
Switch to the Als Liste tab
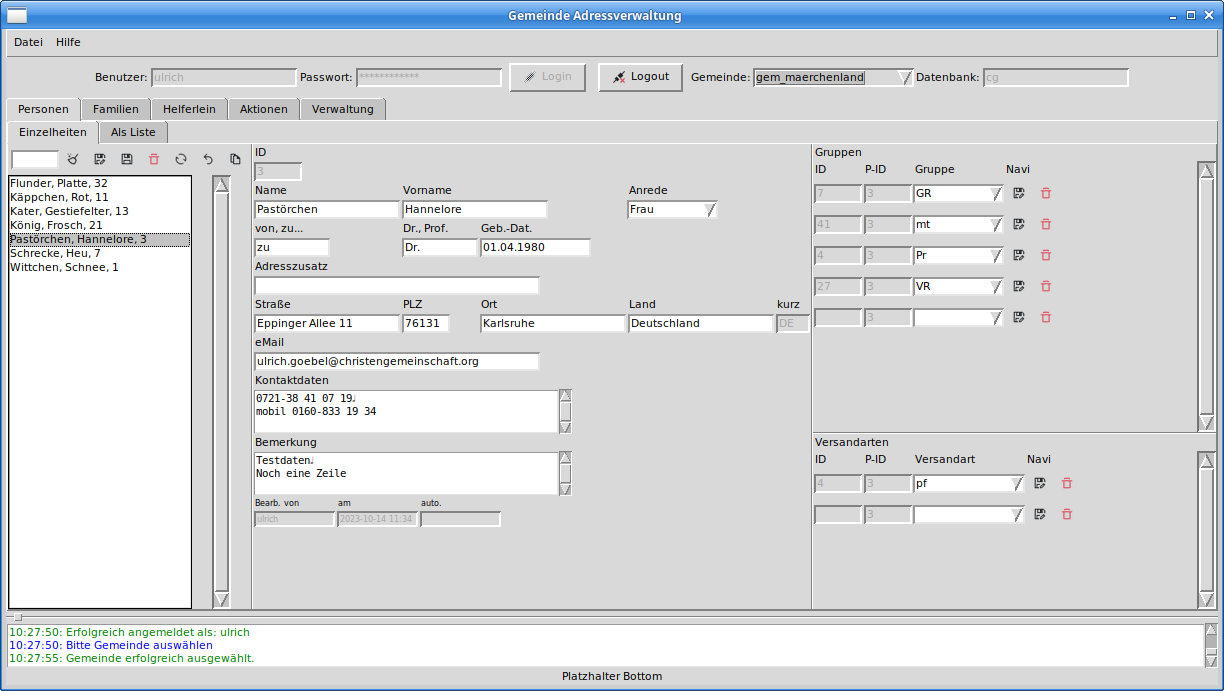tap(133, 132)
